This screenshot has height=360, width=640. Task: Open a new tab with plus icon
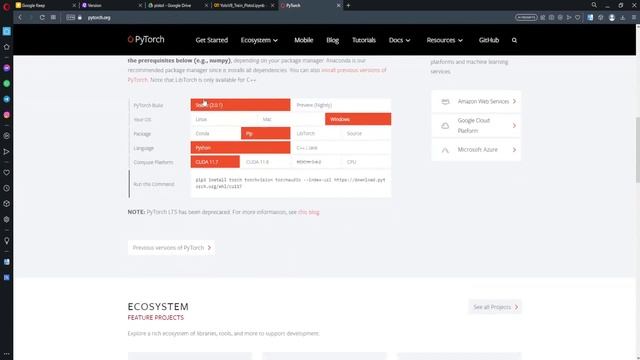point(348,6)
